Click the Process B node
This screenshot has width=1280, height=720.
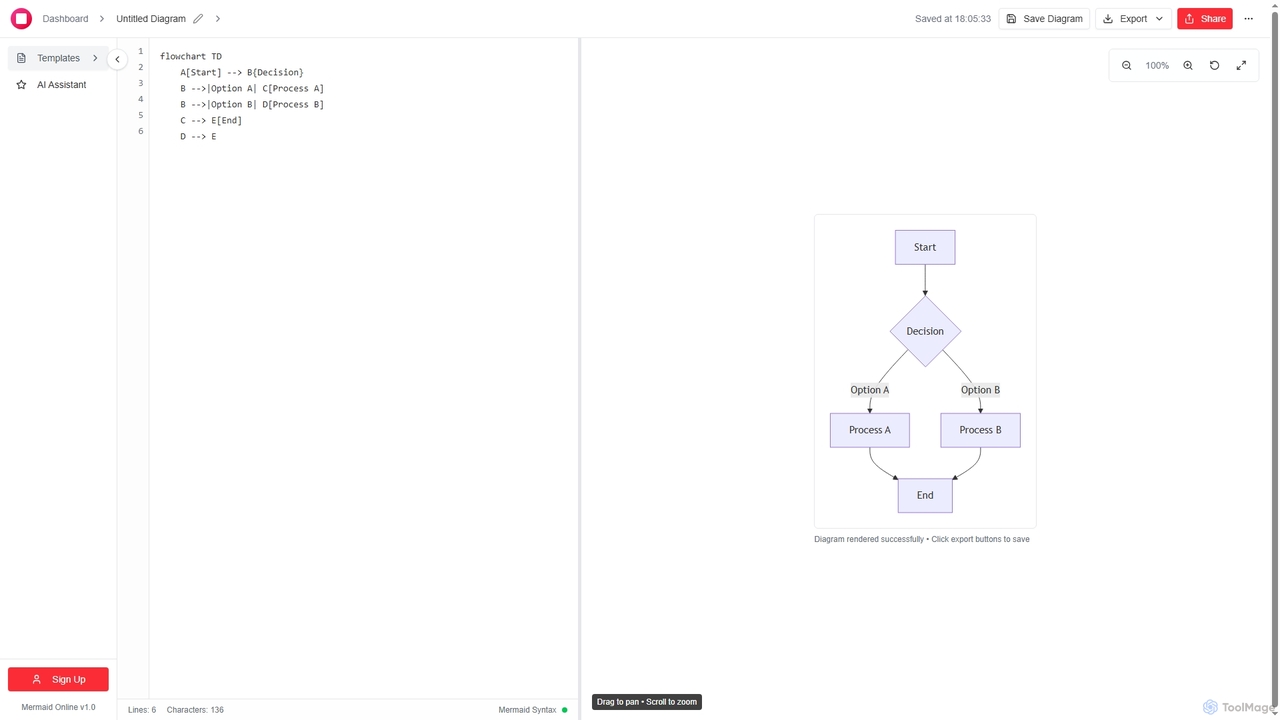[980, 430]
